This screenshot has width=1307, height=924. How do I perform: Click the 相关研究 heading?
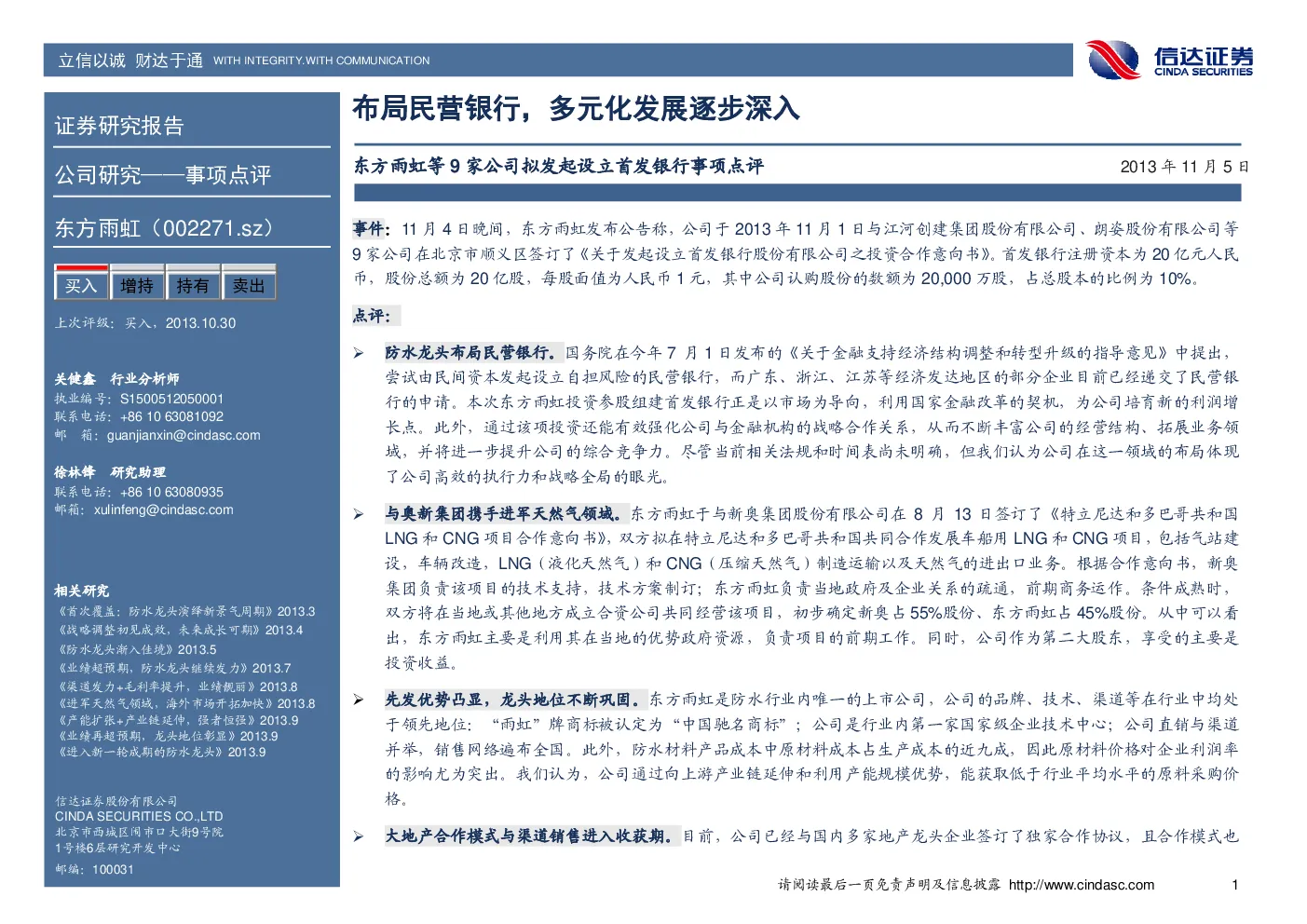(81, 591)
